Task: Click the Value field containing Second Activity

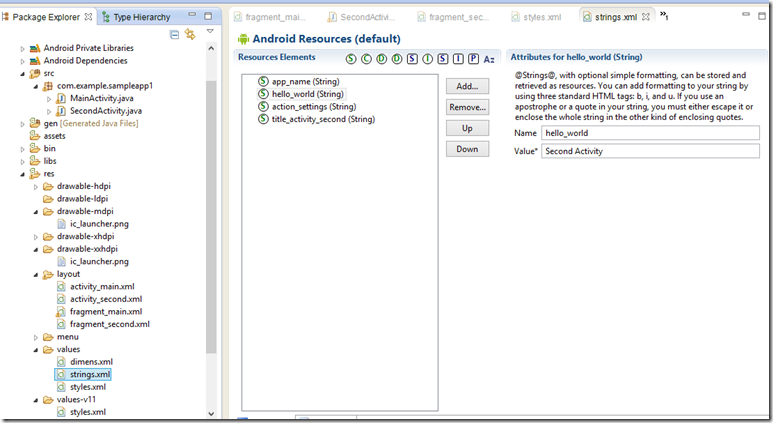Action: tap(650, 151)
